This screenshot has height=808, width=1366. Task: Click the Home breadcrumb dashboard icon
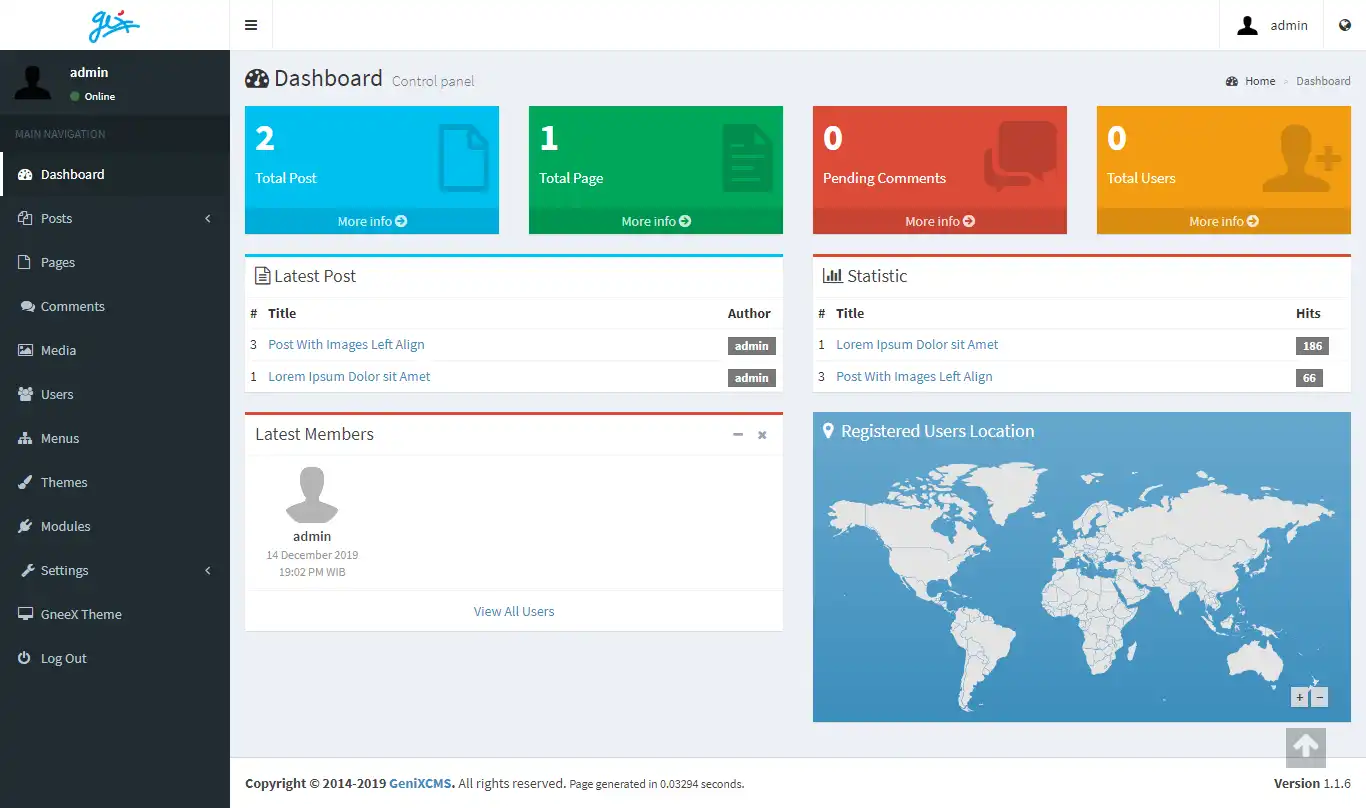(x=1232, y=81)
